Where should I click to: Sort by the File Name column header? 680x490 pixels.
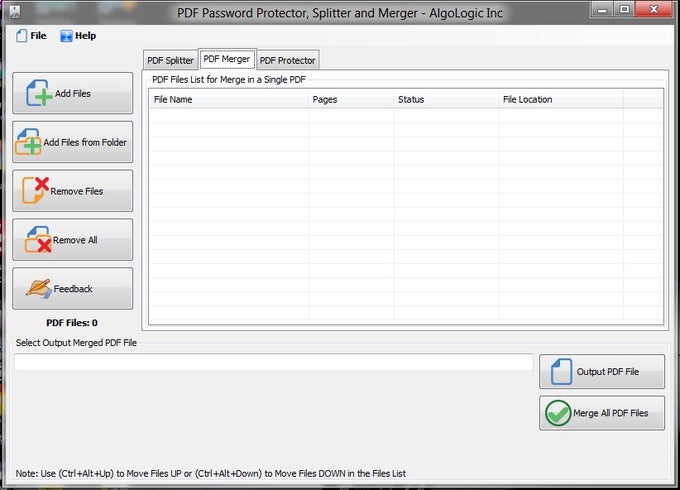tap(229, 99)
